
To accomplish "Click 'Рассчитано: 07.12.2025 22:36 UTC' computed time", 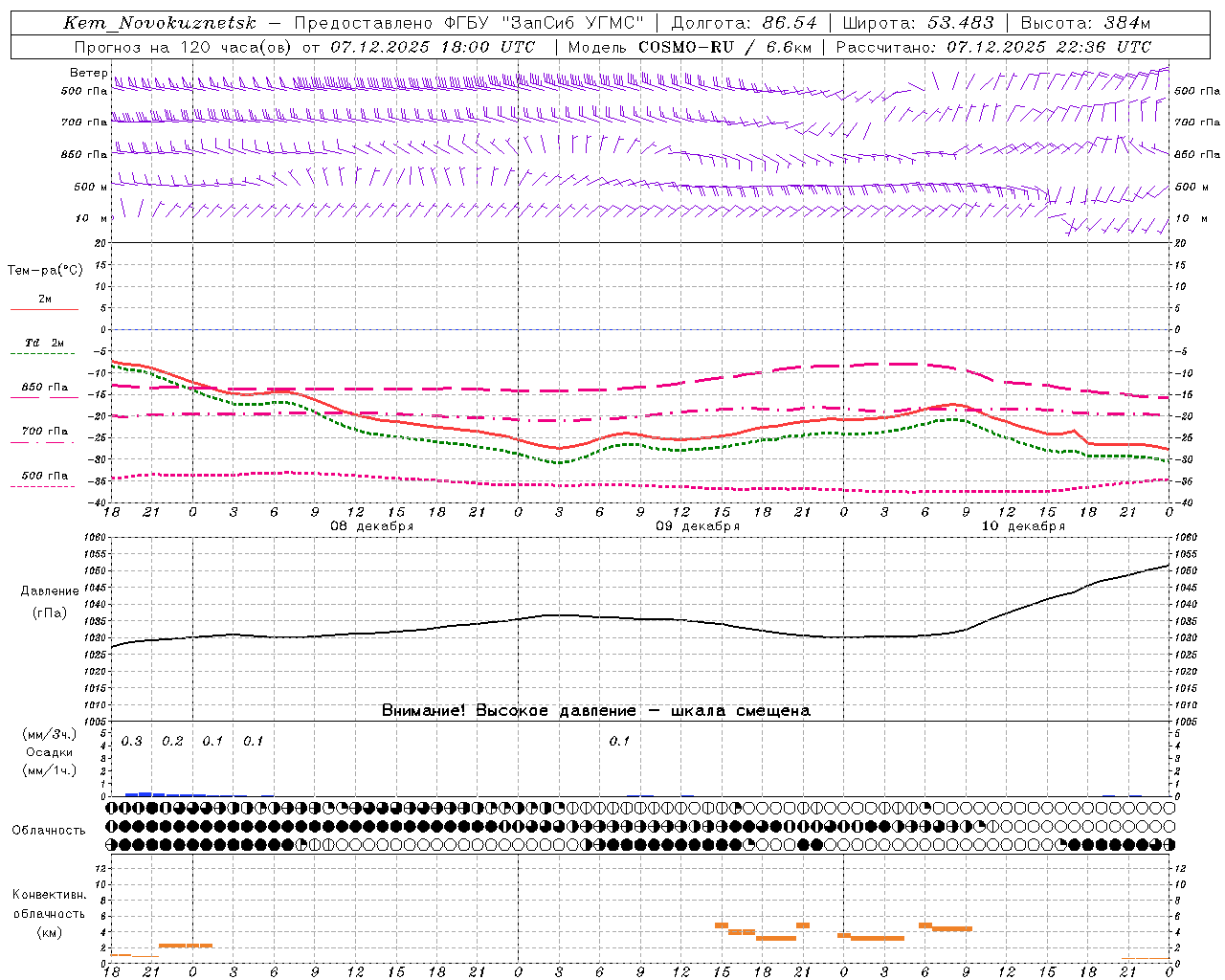I will 993,47.
